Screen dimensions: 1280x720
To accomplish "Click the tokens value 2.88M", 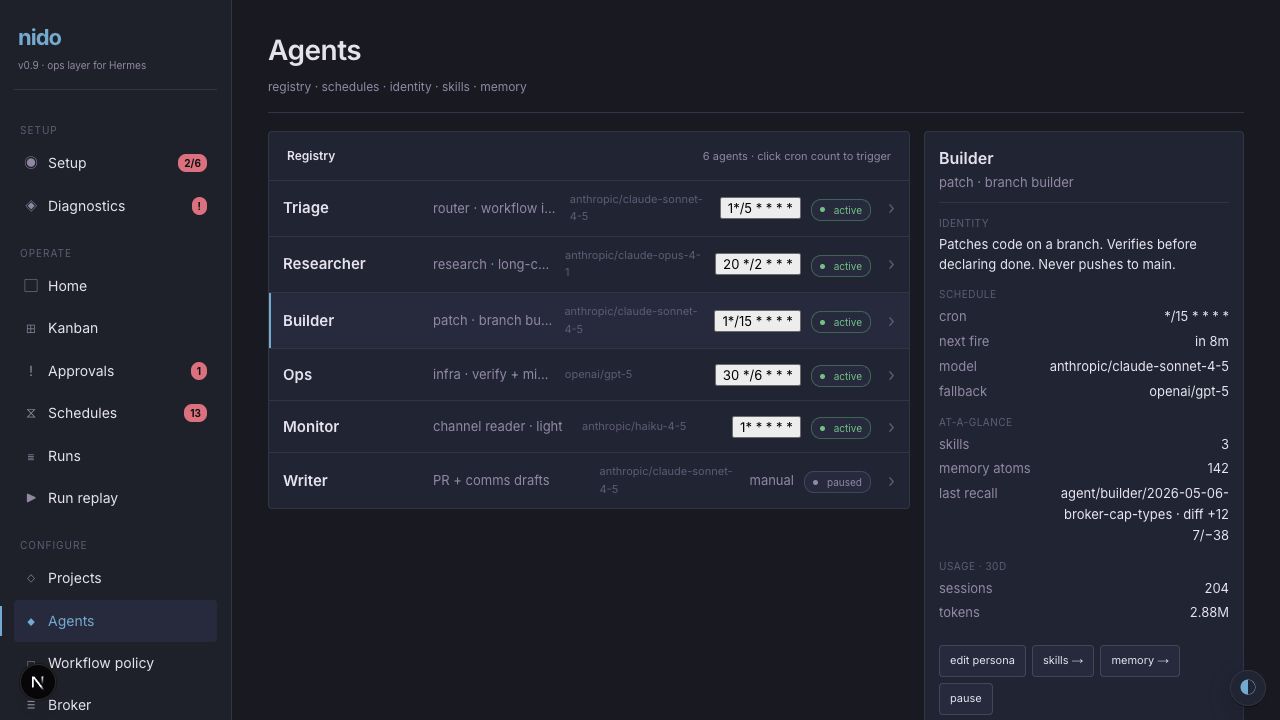I will [x=1209, y=612].
